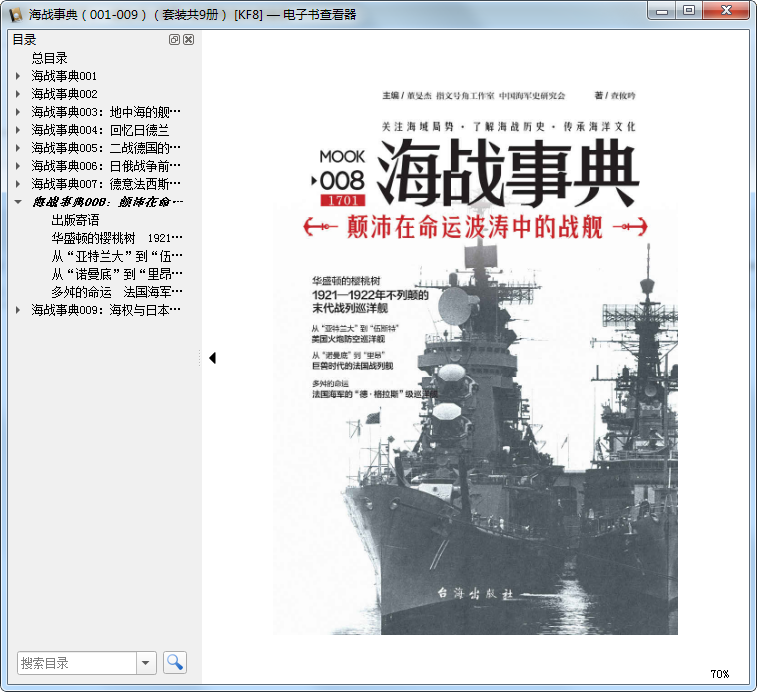Open 海战事典006：日俄战争前 entry

point(106,166)
